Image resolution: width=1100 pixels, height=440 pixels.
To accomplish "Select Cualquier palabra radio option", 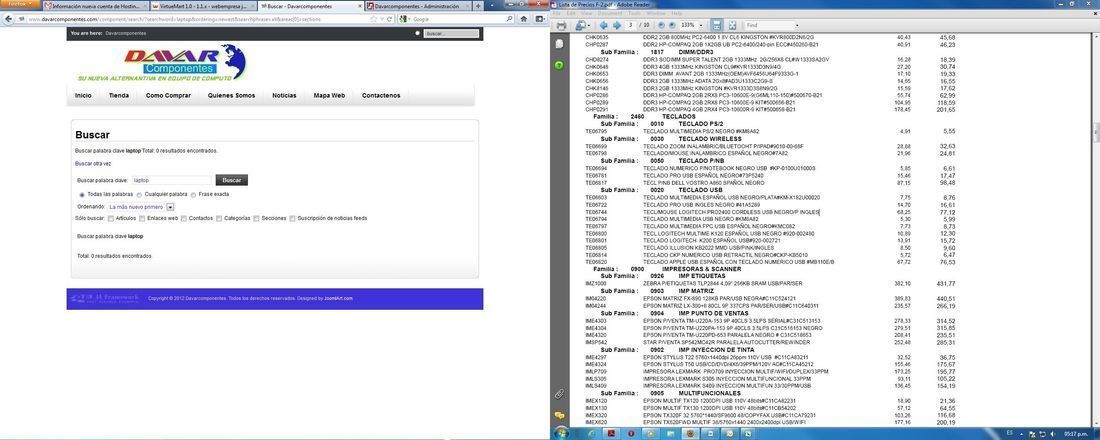I will point(140,194).
